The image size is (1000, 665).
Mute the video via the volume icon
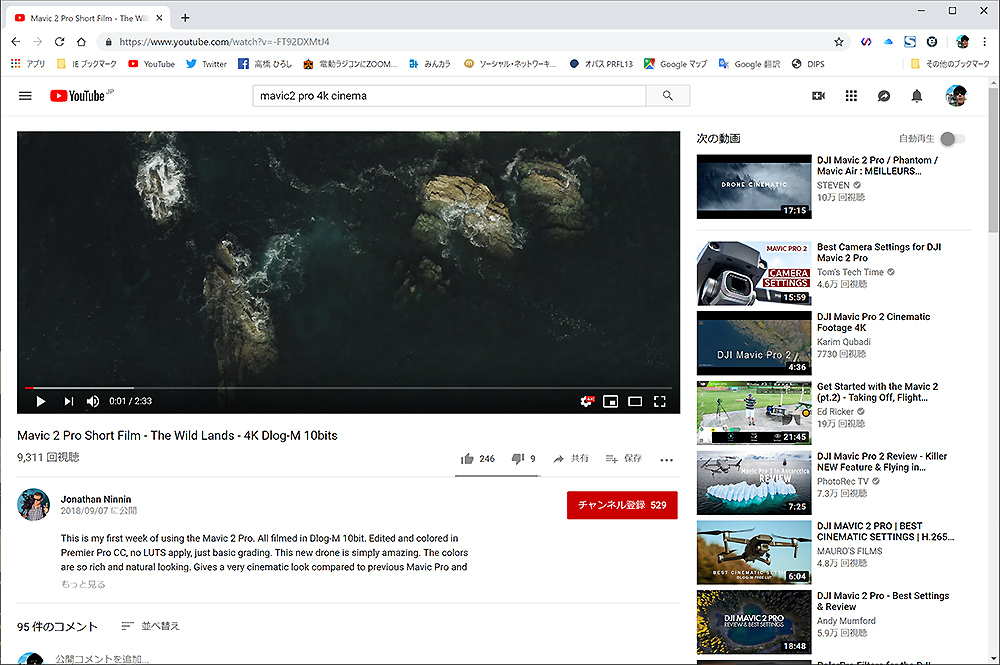pyautogui.click(x=92, y=401)
